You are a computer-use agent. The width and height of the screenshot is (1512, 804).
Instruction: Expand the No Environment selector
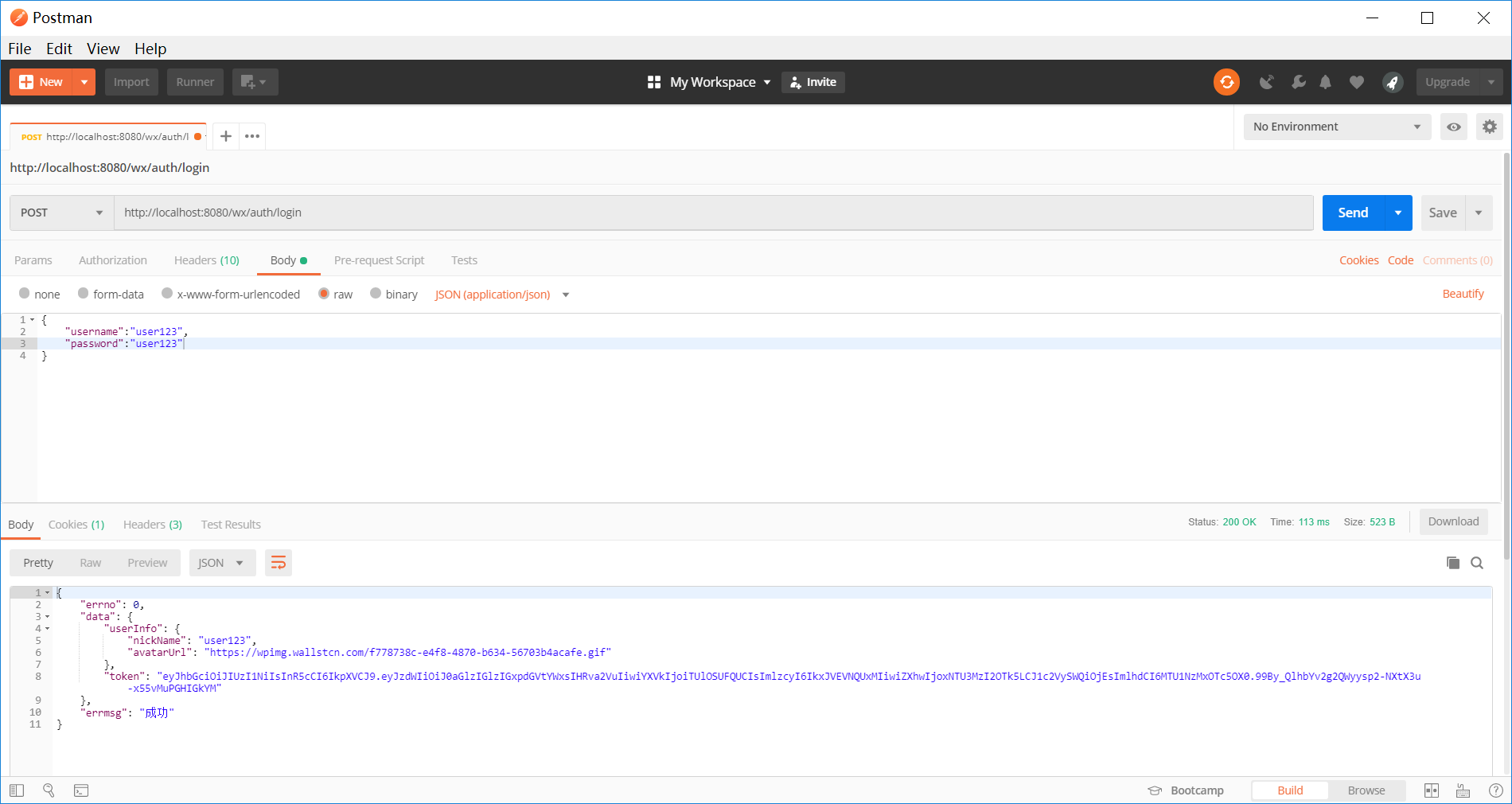pyautogui.click(x=1336, y=127)
